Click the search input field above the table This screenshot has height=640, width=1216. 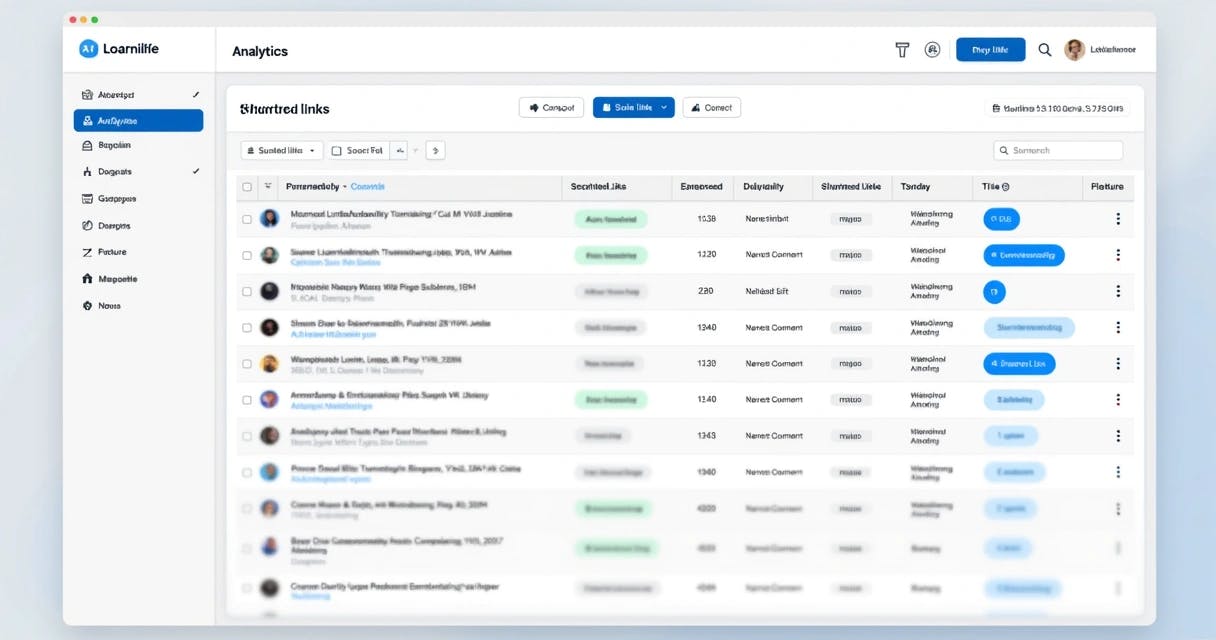(x=1058, y=151)
